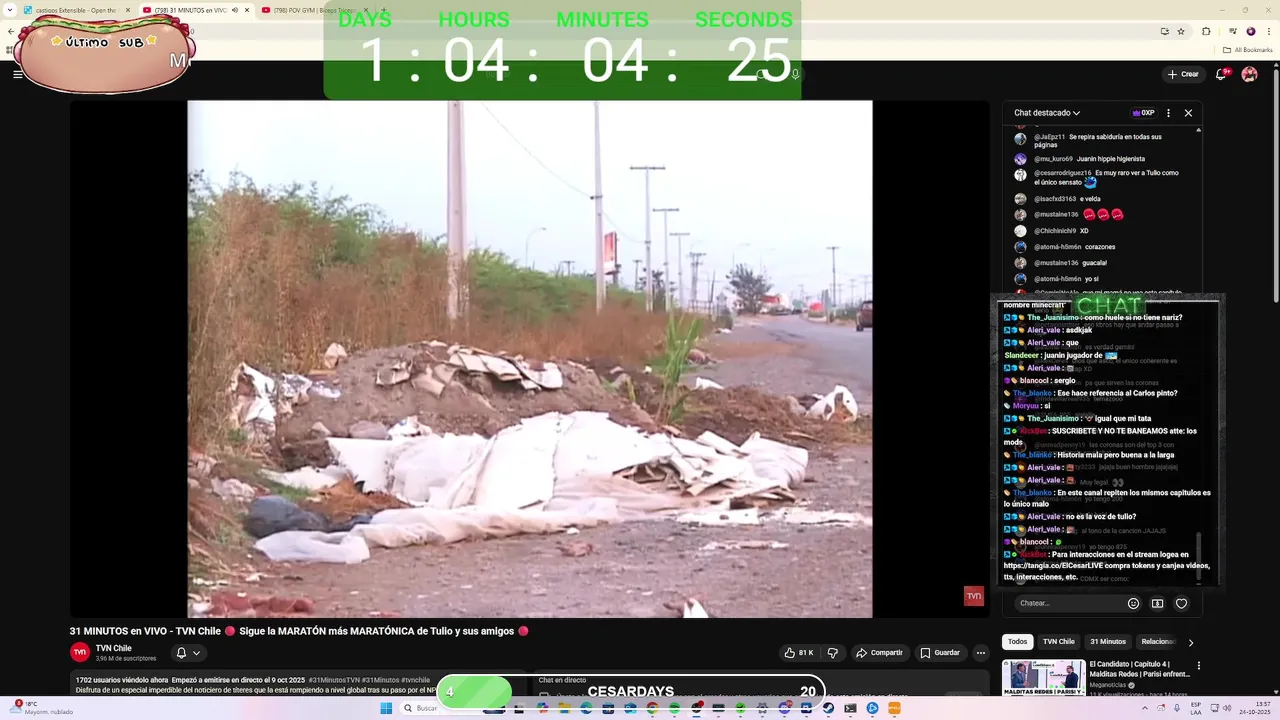Click the microphone voice search icon
This screenshot has width=1280, height=720.
[x=795, y=74]
